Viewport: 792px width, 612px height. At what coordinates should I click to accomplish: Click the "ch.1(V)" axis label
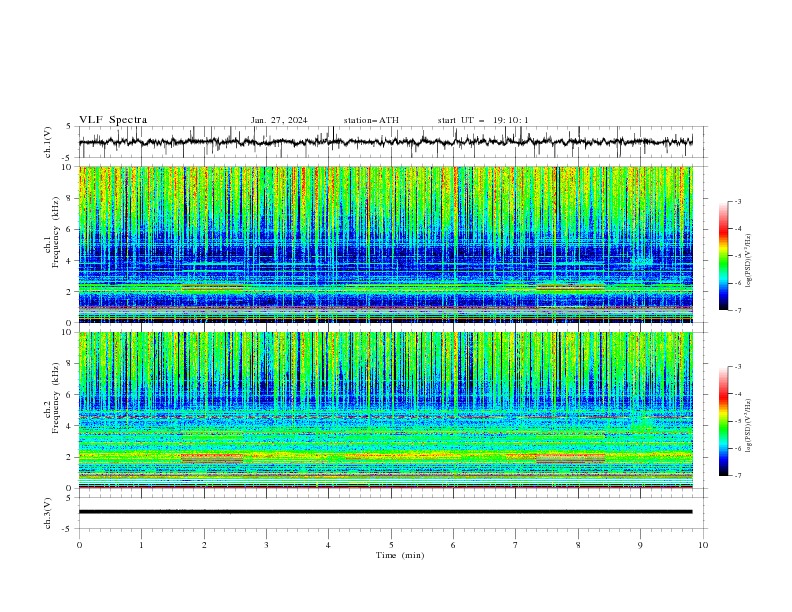coord(48,142)
